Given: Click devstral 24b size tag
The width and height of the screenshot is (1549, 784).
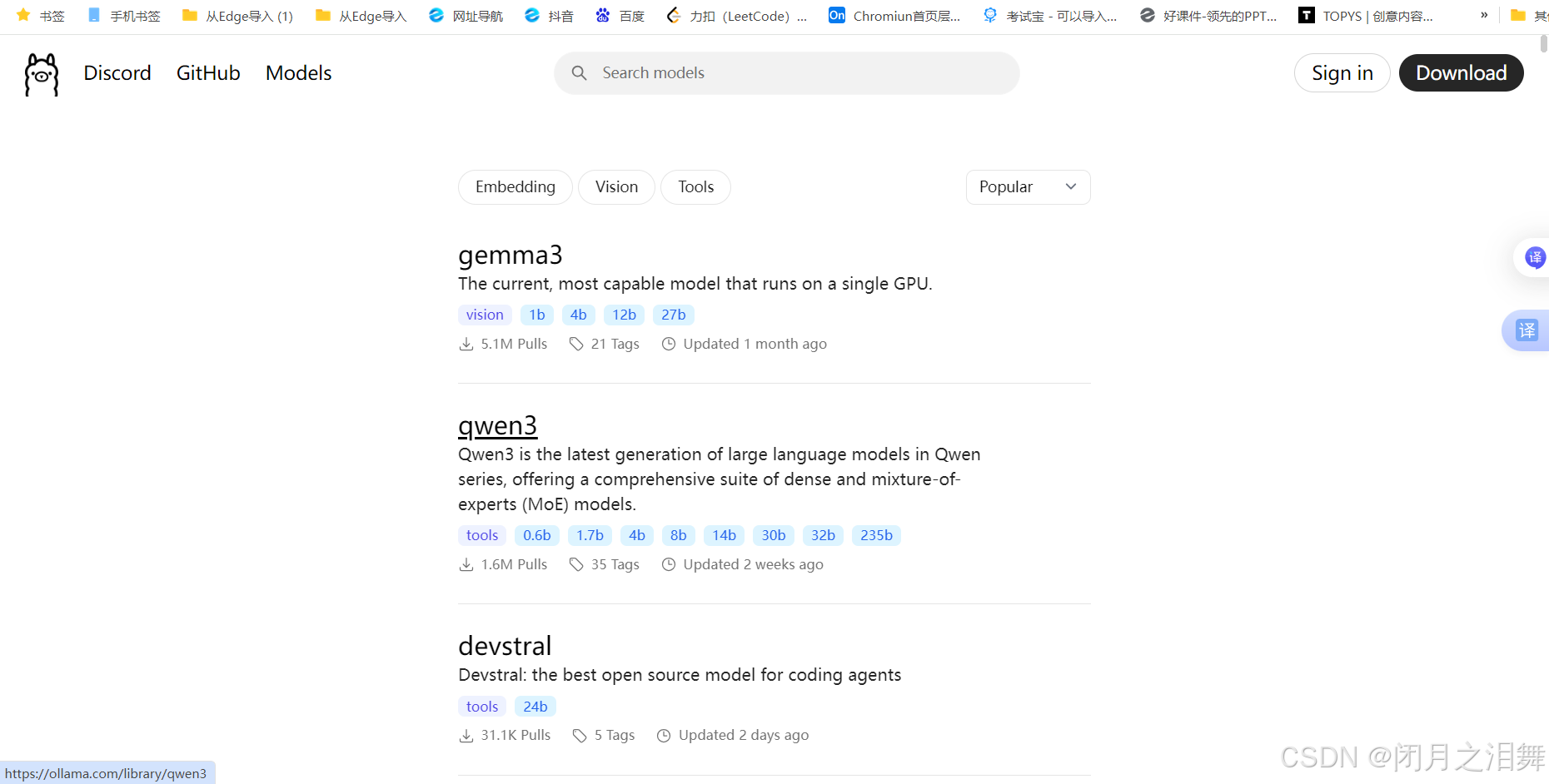Looking at the screenshot, I should [x=535, y=707].
